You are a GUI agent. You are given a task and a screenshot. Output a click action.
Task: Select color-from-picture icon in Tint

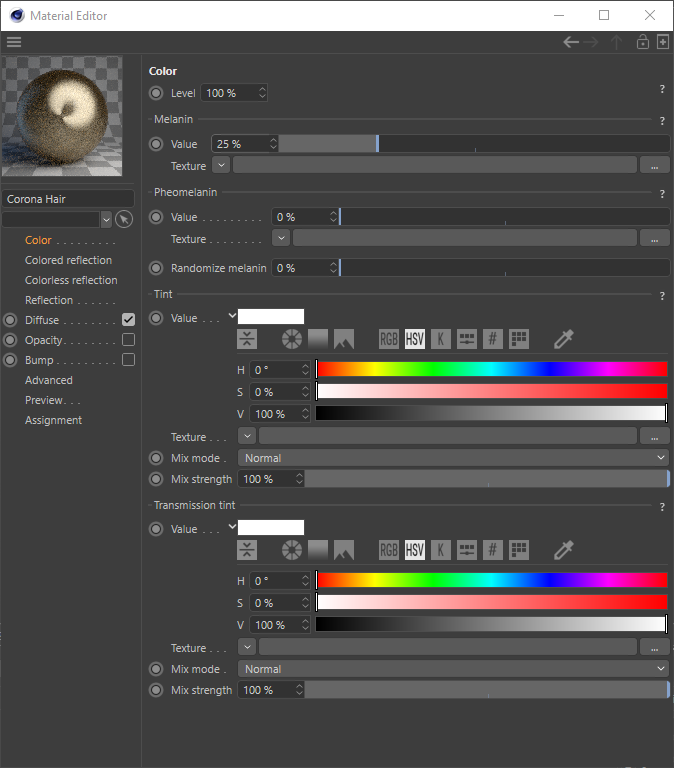[x=344, y=339]
